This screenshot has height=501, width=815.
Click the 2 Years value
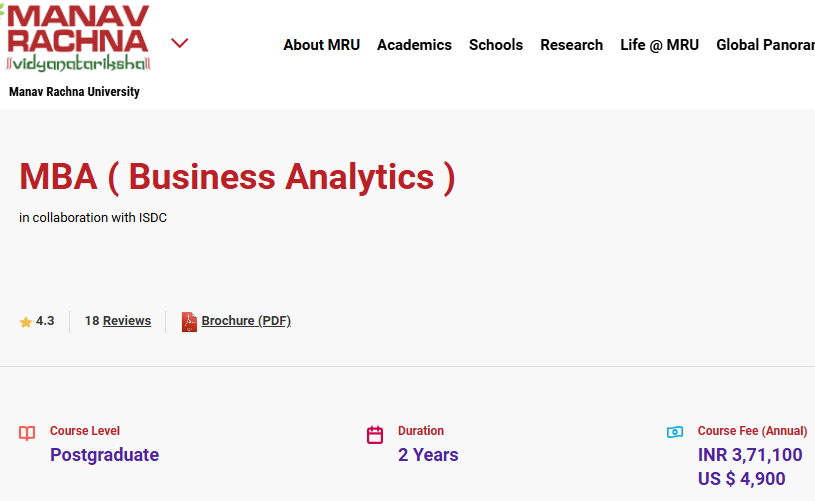click(x=428, y=455)
